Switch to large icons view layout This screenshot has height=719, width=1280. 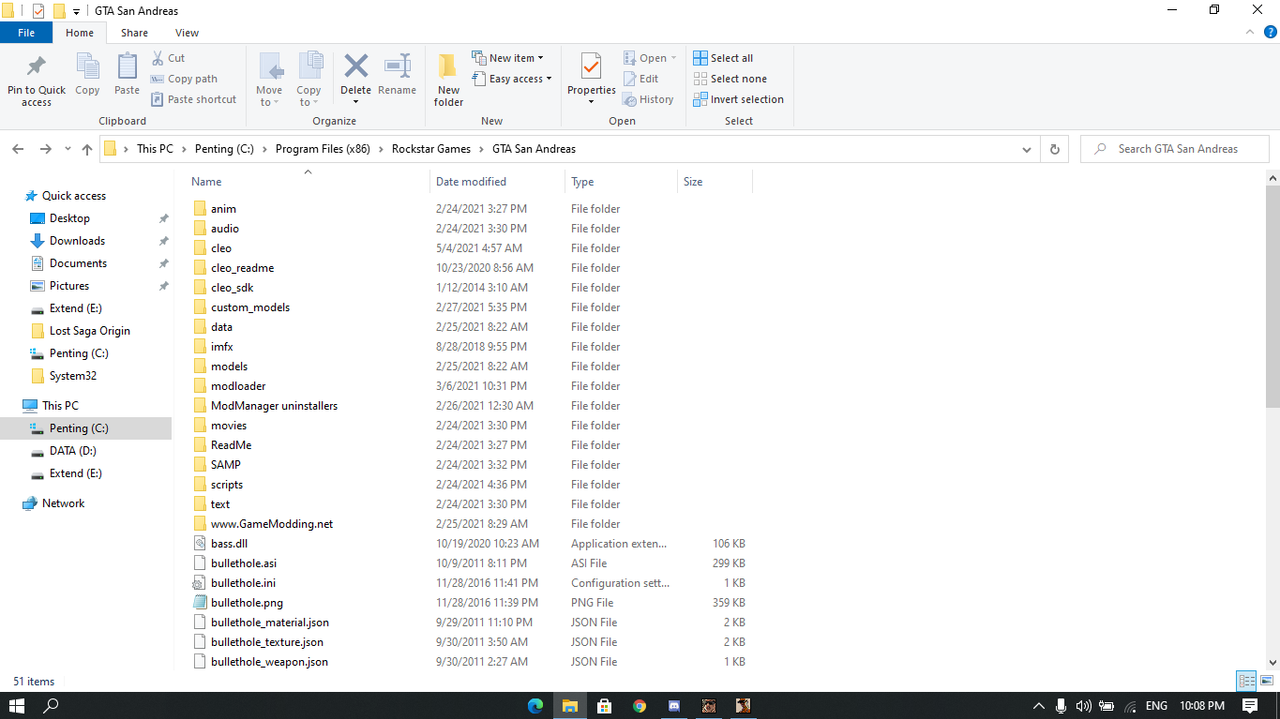coord(1267,681)
